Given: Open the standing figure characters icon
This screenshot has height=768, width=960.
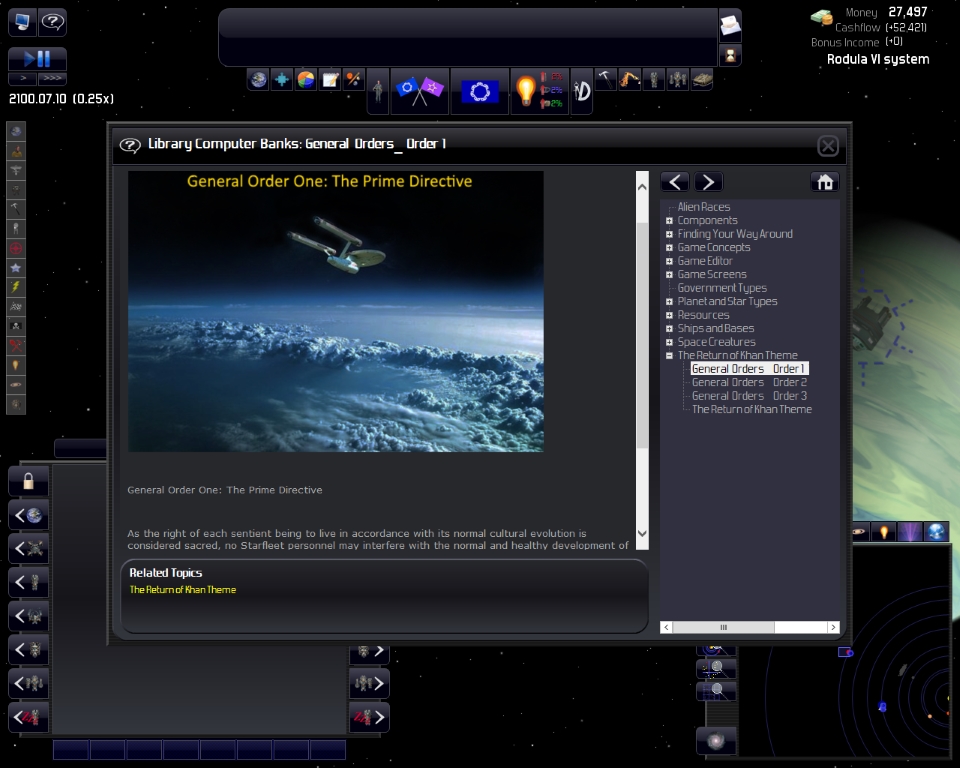Looking at the screenshot, I should coord(378,91).
